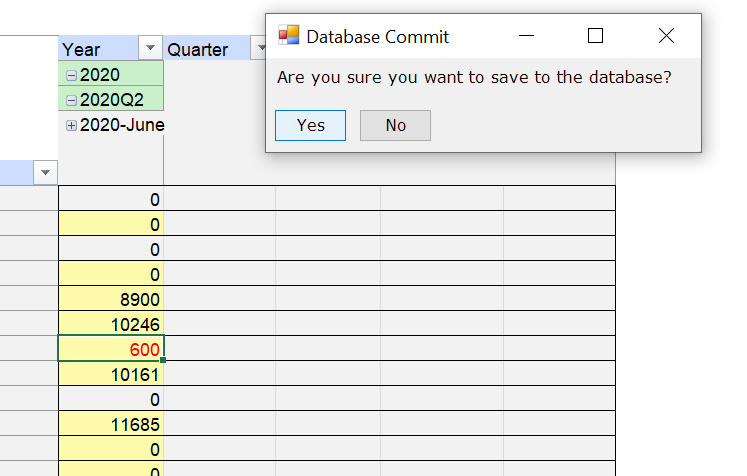
Task: Close the Database Commit dialog
Action: tap(666, 36)
